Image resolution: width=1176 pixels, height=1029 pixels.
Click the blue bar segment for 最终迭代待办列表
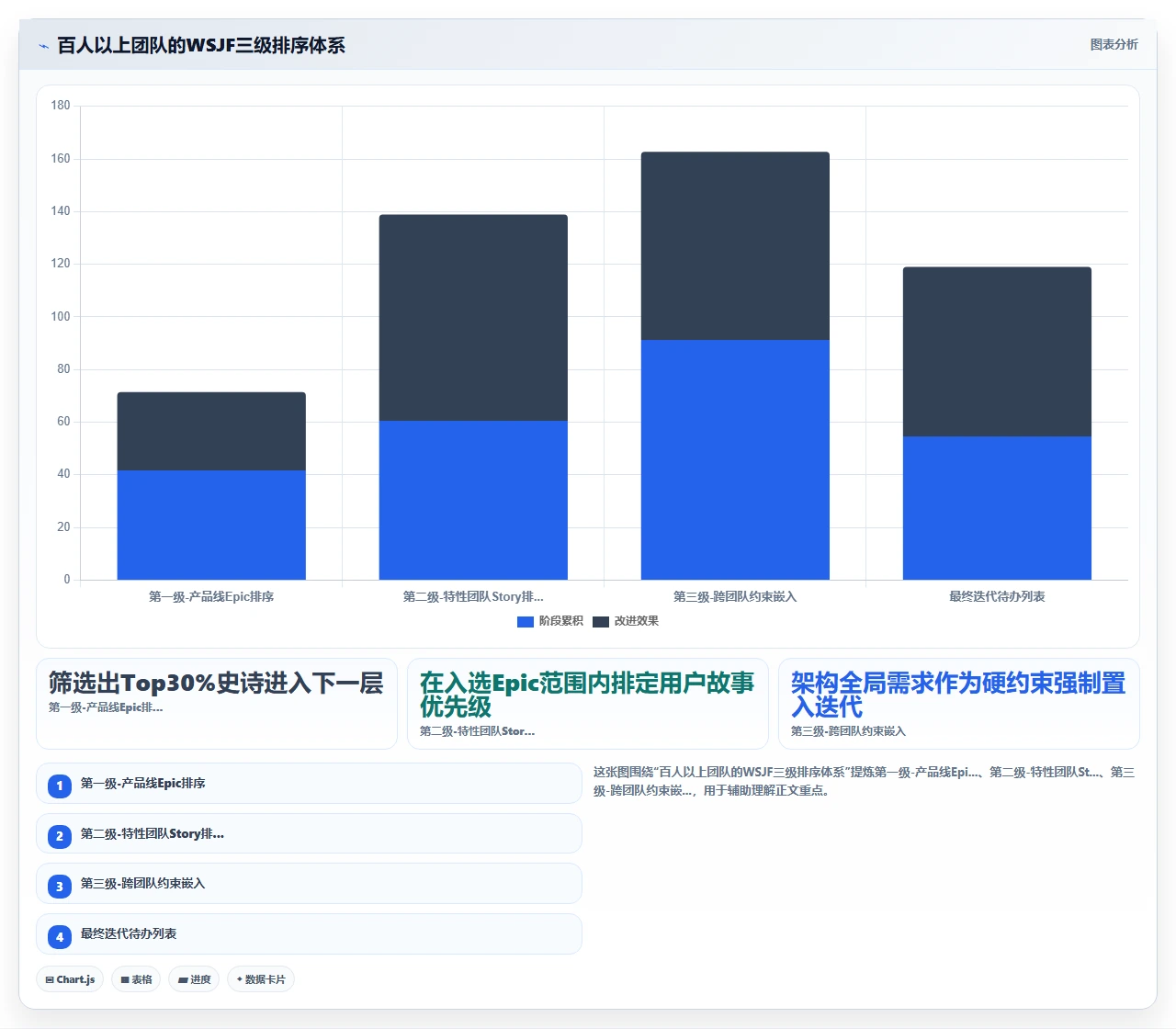pyautogui.click(x=997, y=508)
